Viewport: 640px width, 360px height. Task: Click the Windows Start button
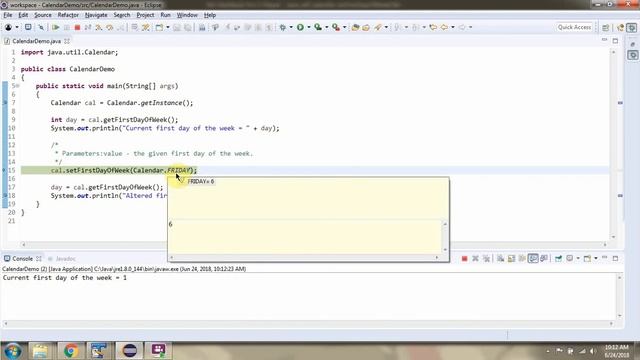click(x=13, y=351)
